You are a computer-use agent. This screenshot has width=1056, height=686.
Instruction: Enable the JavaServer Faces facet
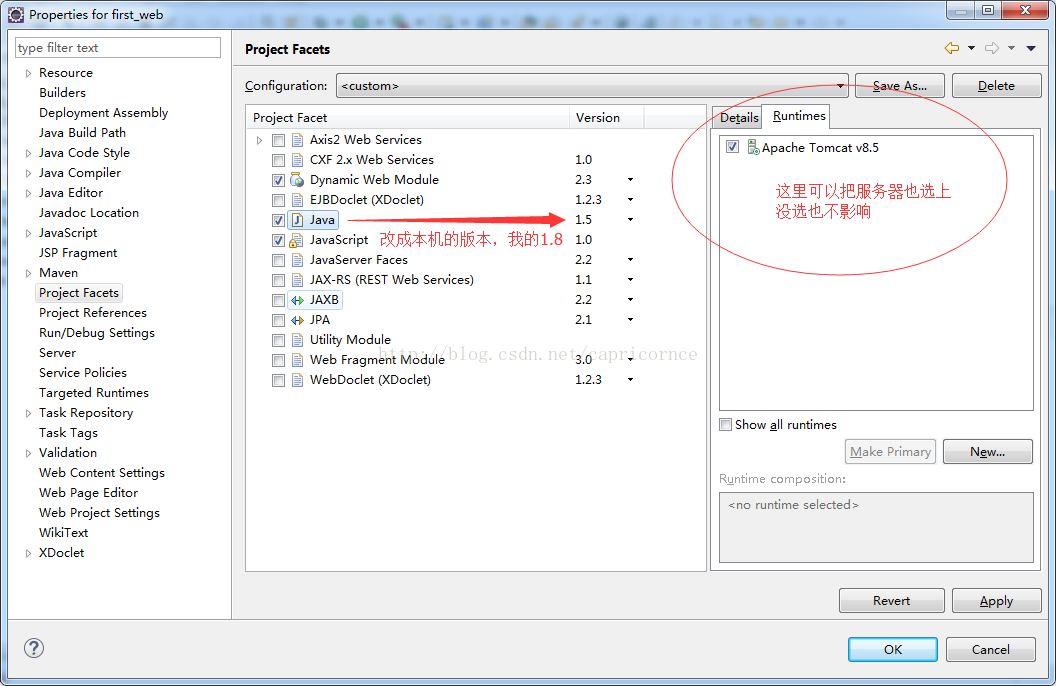point(278,260)
